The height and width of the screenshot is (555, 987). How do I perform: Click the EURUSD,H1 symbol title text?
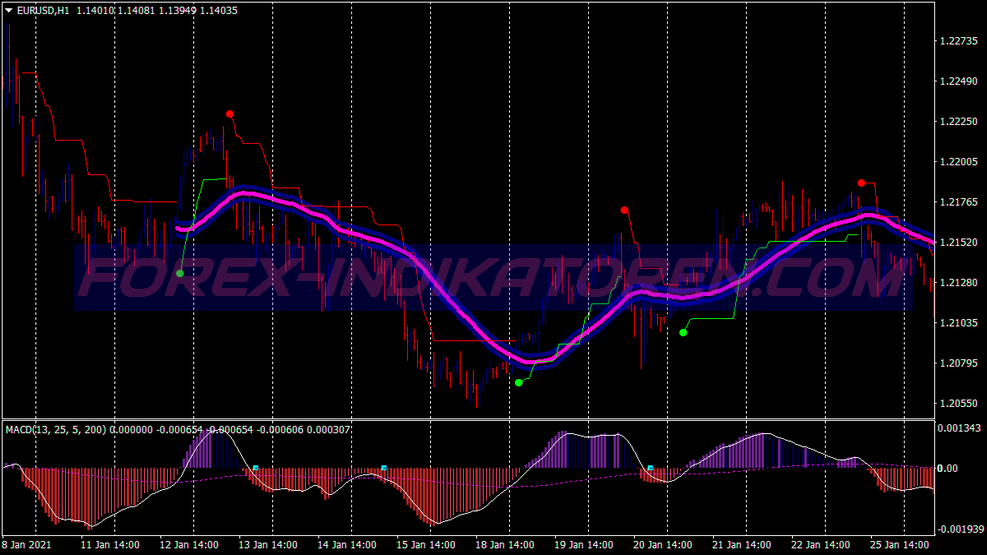[43, 11]
